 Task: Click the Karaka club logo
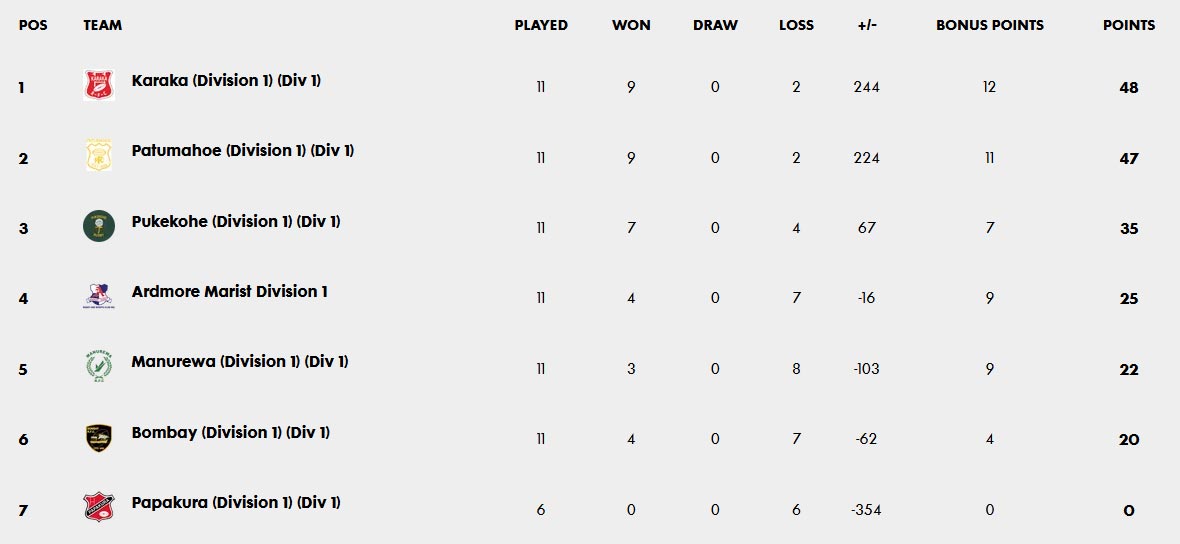coord(98,86)
